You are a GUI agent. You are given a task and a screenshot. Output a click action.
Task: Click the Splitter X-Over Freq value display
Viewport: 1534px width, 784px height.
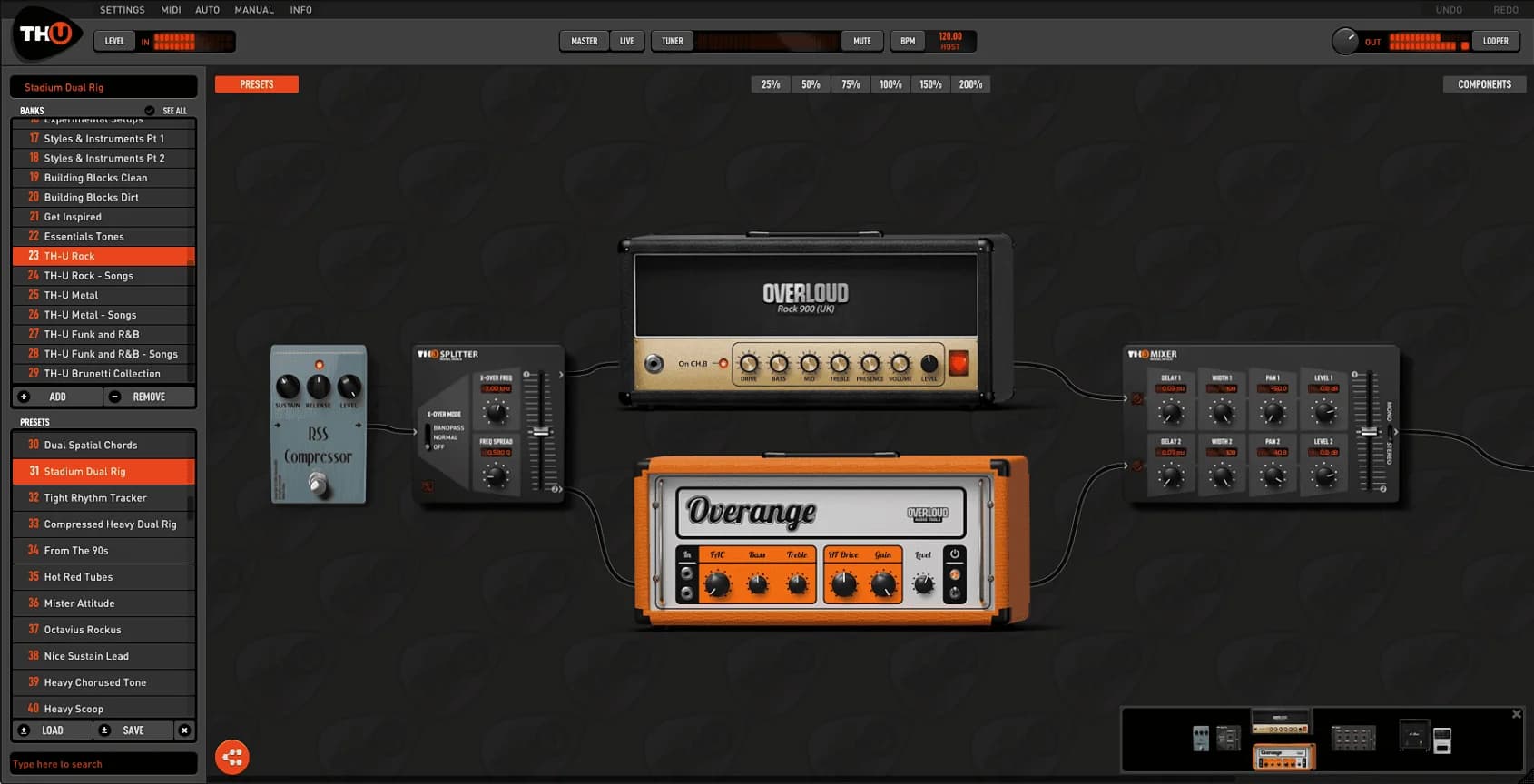tap(497, 388)
